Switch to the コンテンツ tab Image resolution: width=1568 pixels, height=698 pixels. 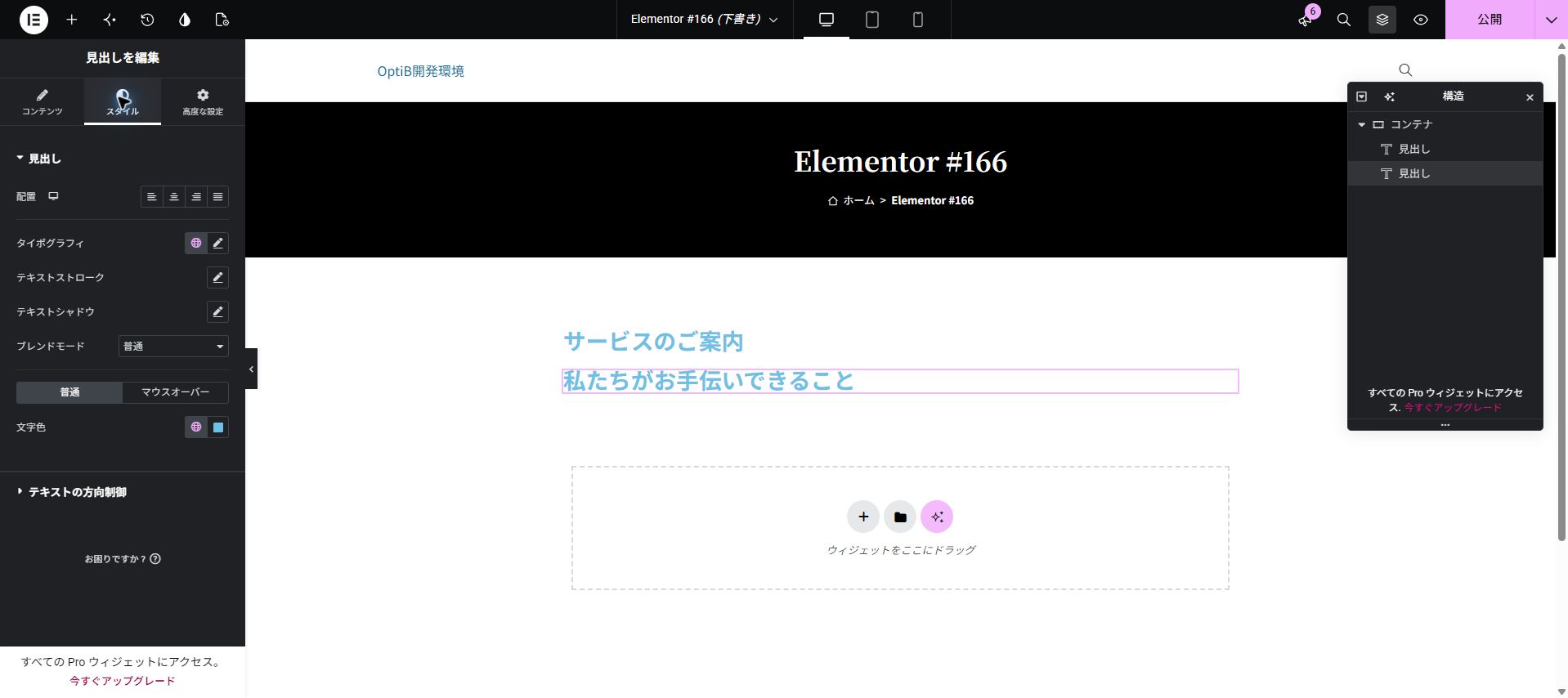pos(43,102)
